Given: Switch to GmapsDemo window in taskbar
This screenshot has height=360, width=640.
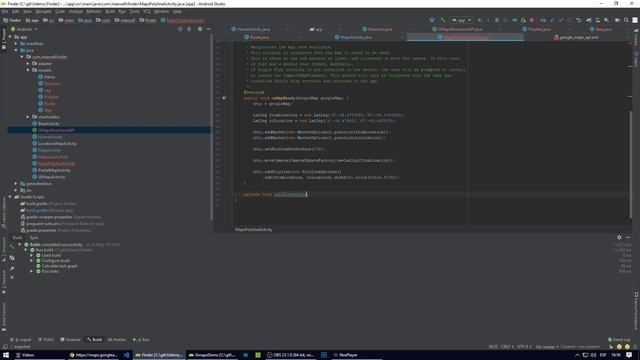Looking at the screenshot, I should (212, 355).
